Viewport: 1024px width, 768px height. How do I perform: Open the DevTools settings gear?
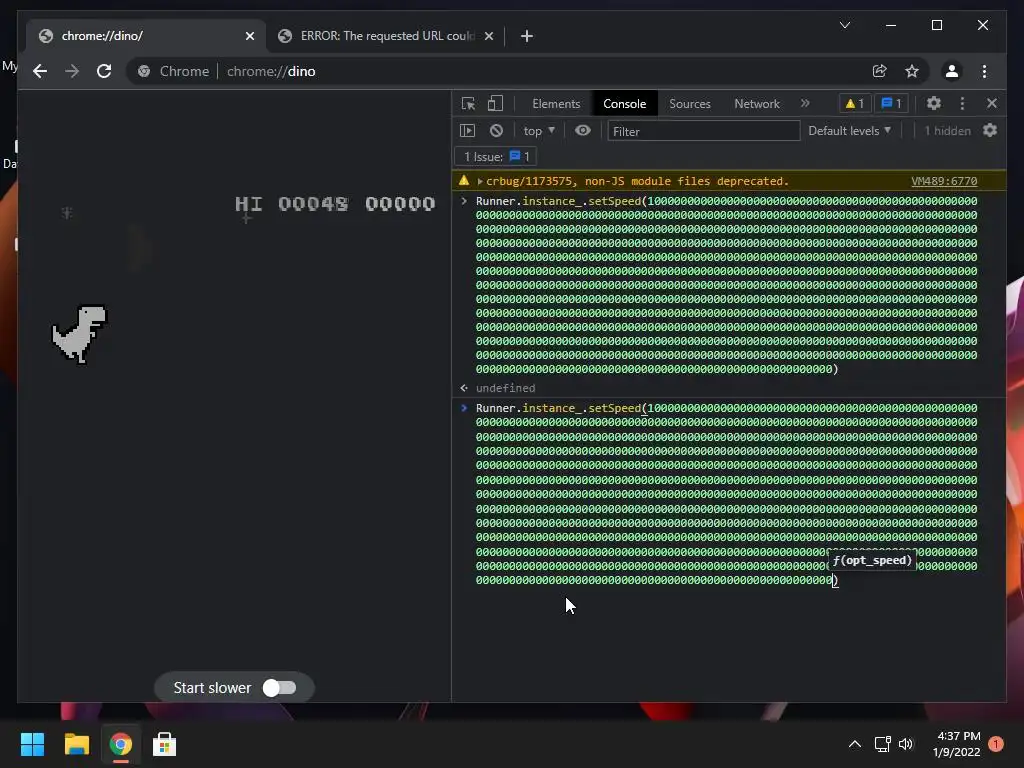pos(934,103)
